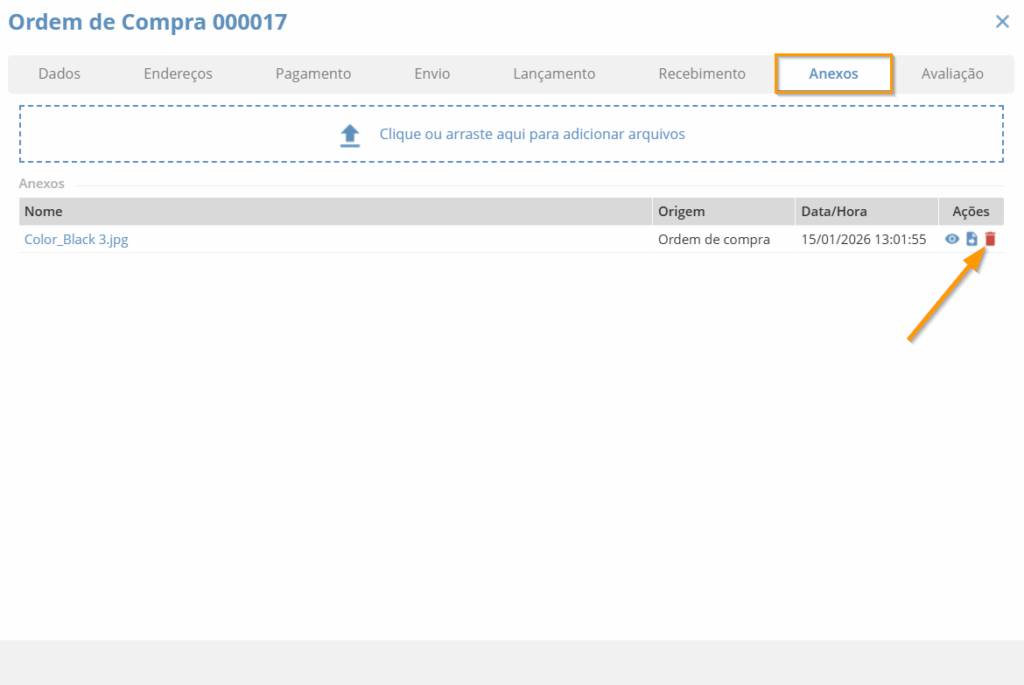Click the Nome column header
Image resolution: width=1024 pixels, height=685 pixels.
tap(43, 211)
